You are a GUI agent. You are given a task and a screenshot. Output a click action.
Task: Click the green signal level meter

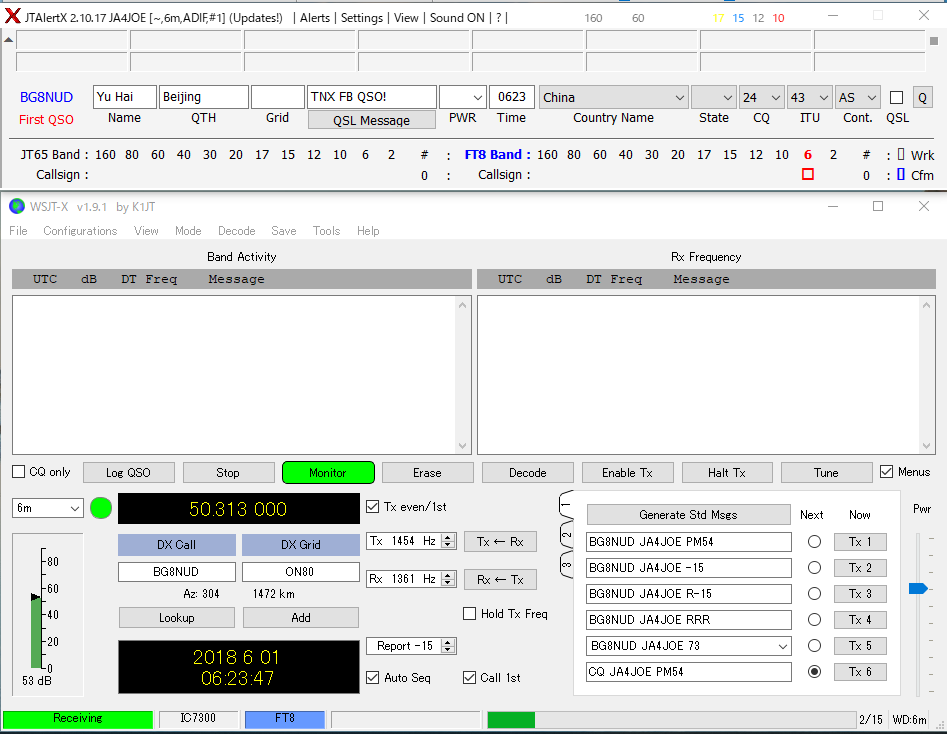coord(36,632)
